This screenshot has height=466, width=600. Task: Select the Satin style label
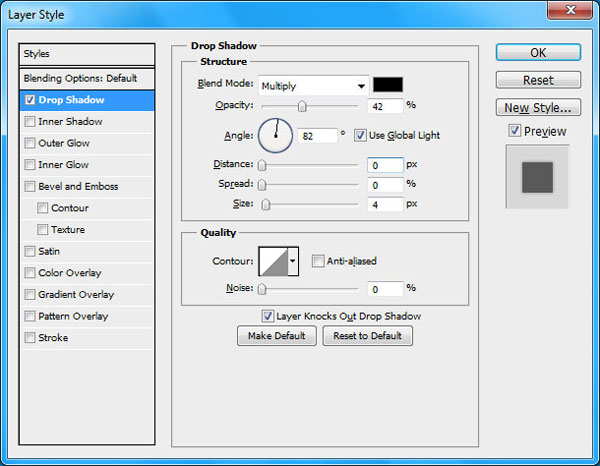[49, 251]
